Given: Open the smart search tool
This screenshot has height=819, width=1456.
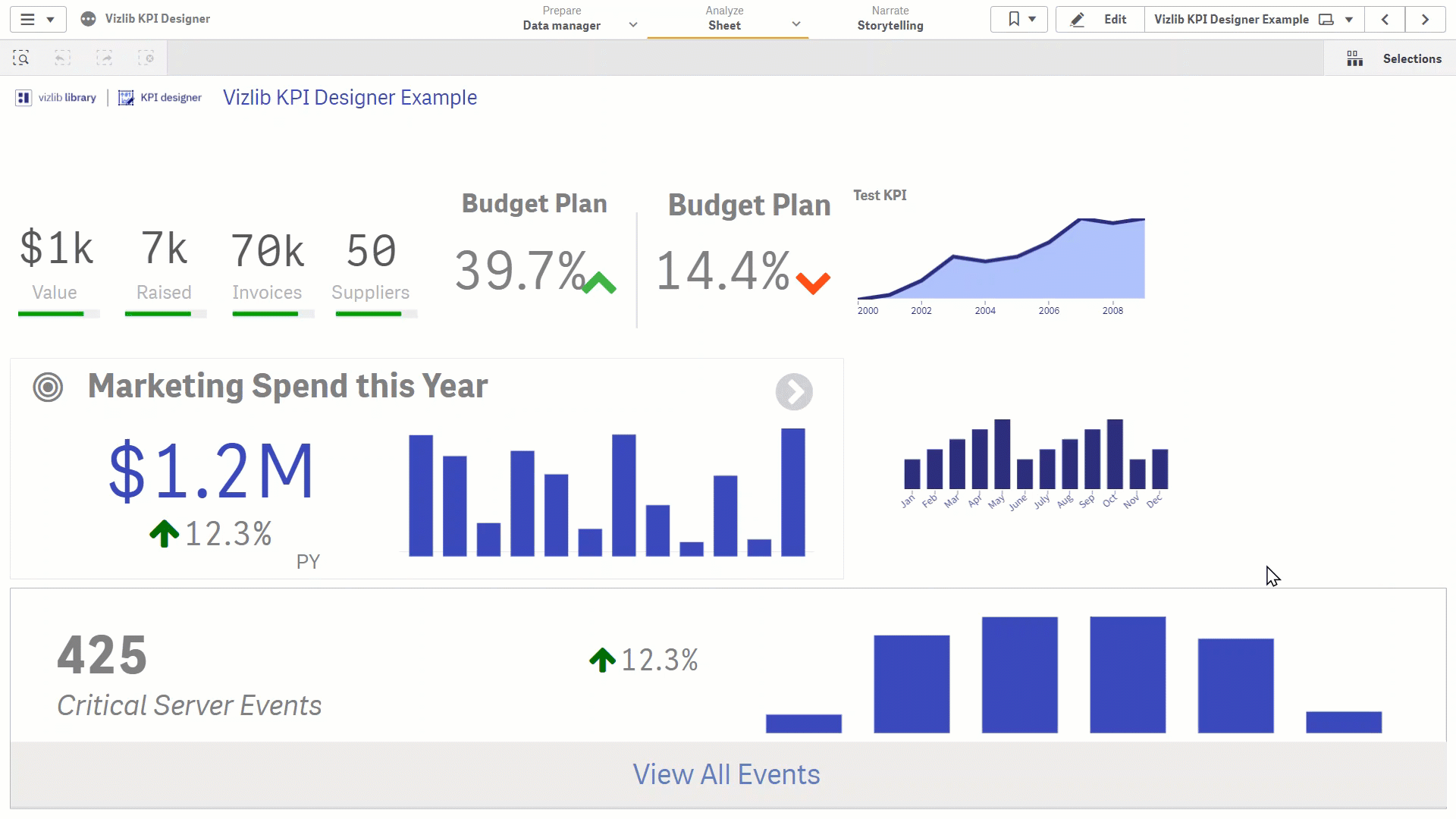Looking at the screenshot, I should click(x=21, y=58).
